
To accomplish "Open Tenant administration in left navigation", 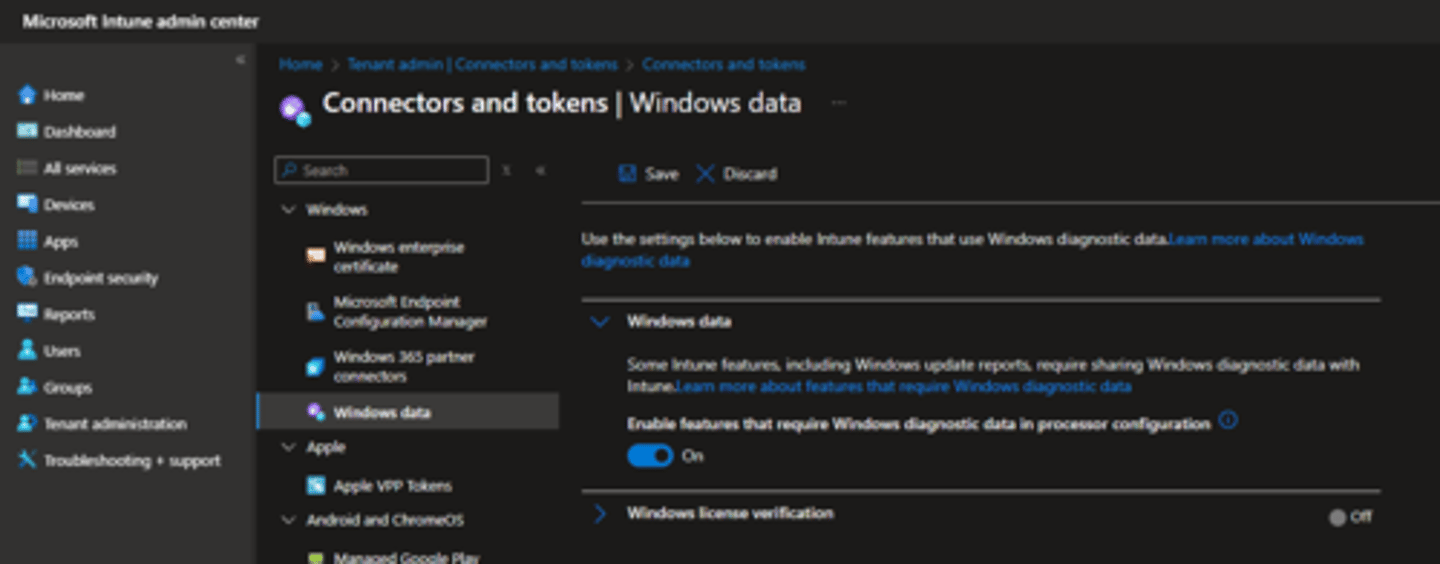I will click(115, 424).
